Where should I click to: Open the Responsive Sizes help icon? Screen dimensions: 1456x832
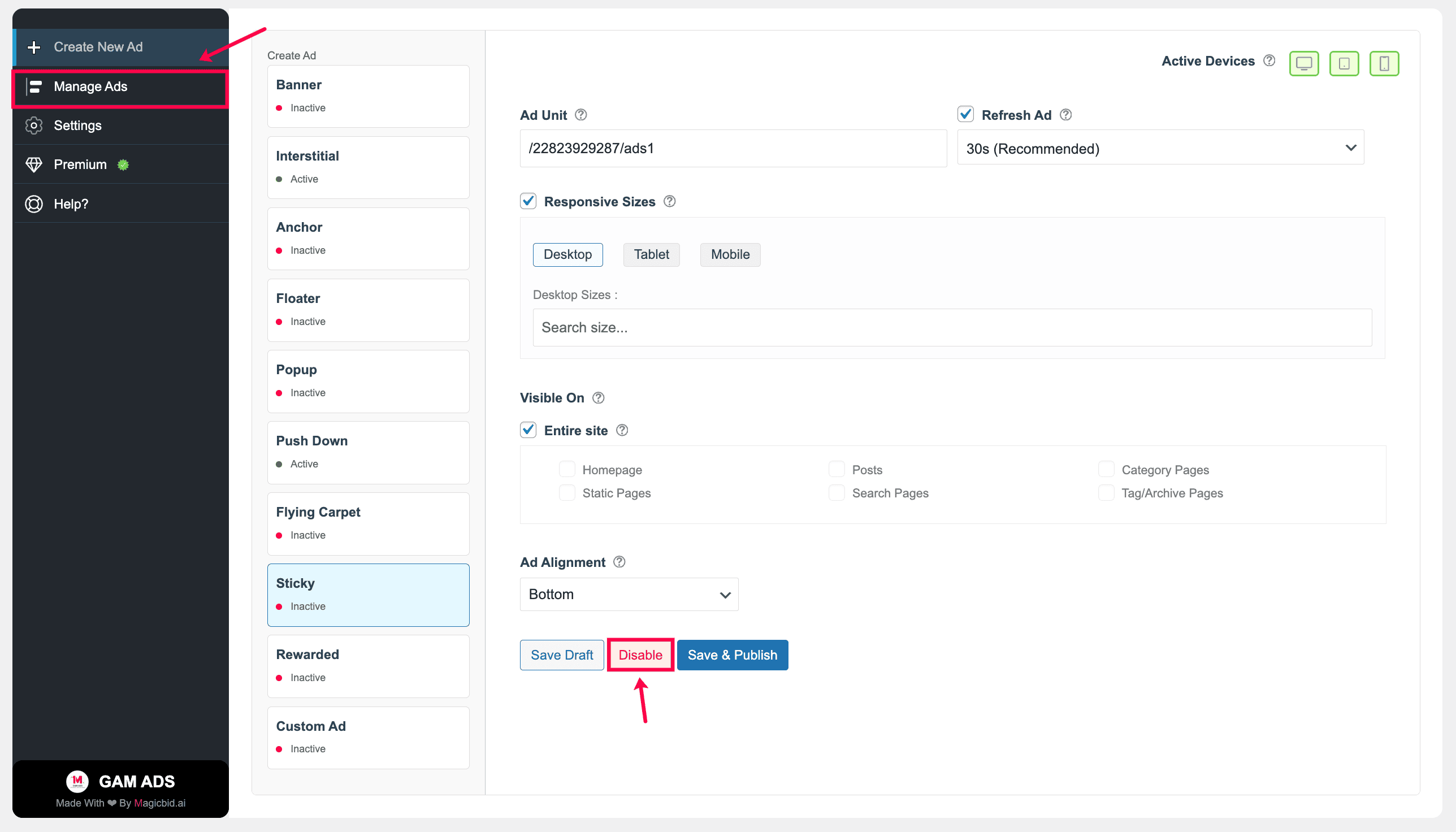tap(670, 201)
